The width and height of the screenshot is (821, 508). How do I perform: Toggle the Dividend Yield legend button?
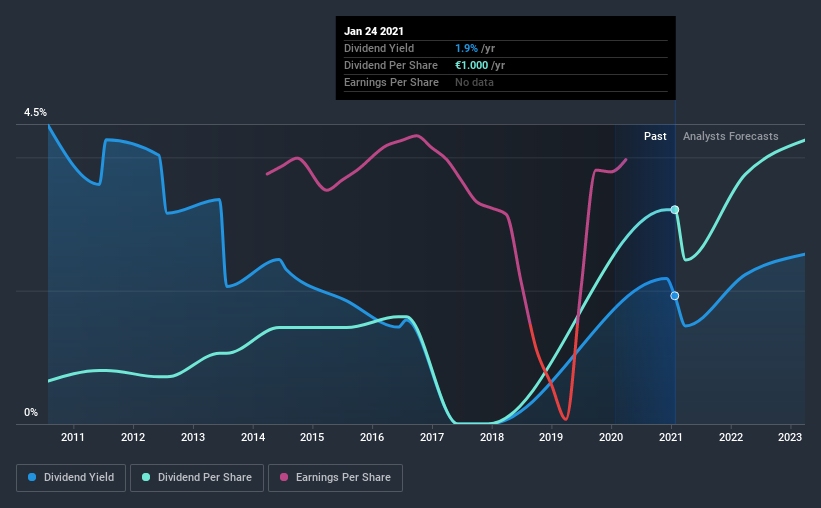(x=71, y=478)
